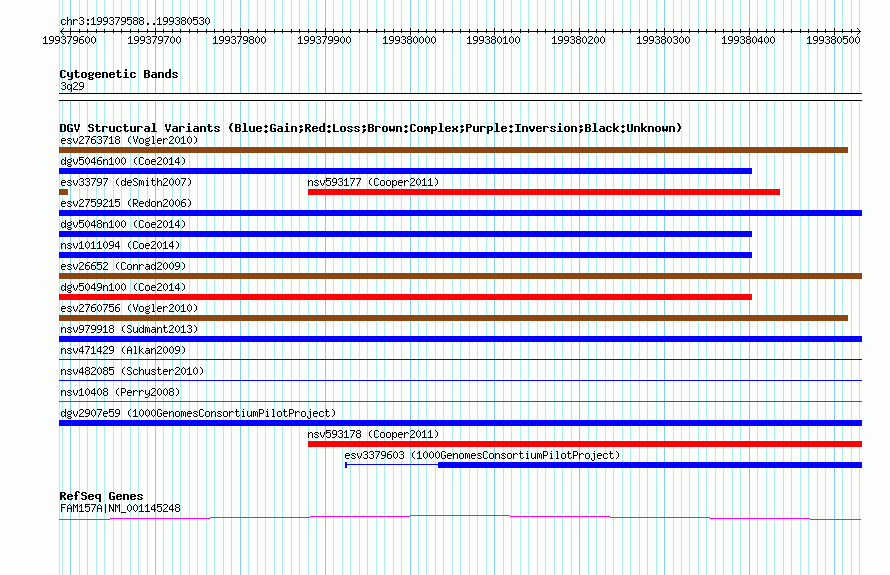
Task: Click the Cytogenetic Bands track title
Action: click(119, 74)
